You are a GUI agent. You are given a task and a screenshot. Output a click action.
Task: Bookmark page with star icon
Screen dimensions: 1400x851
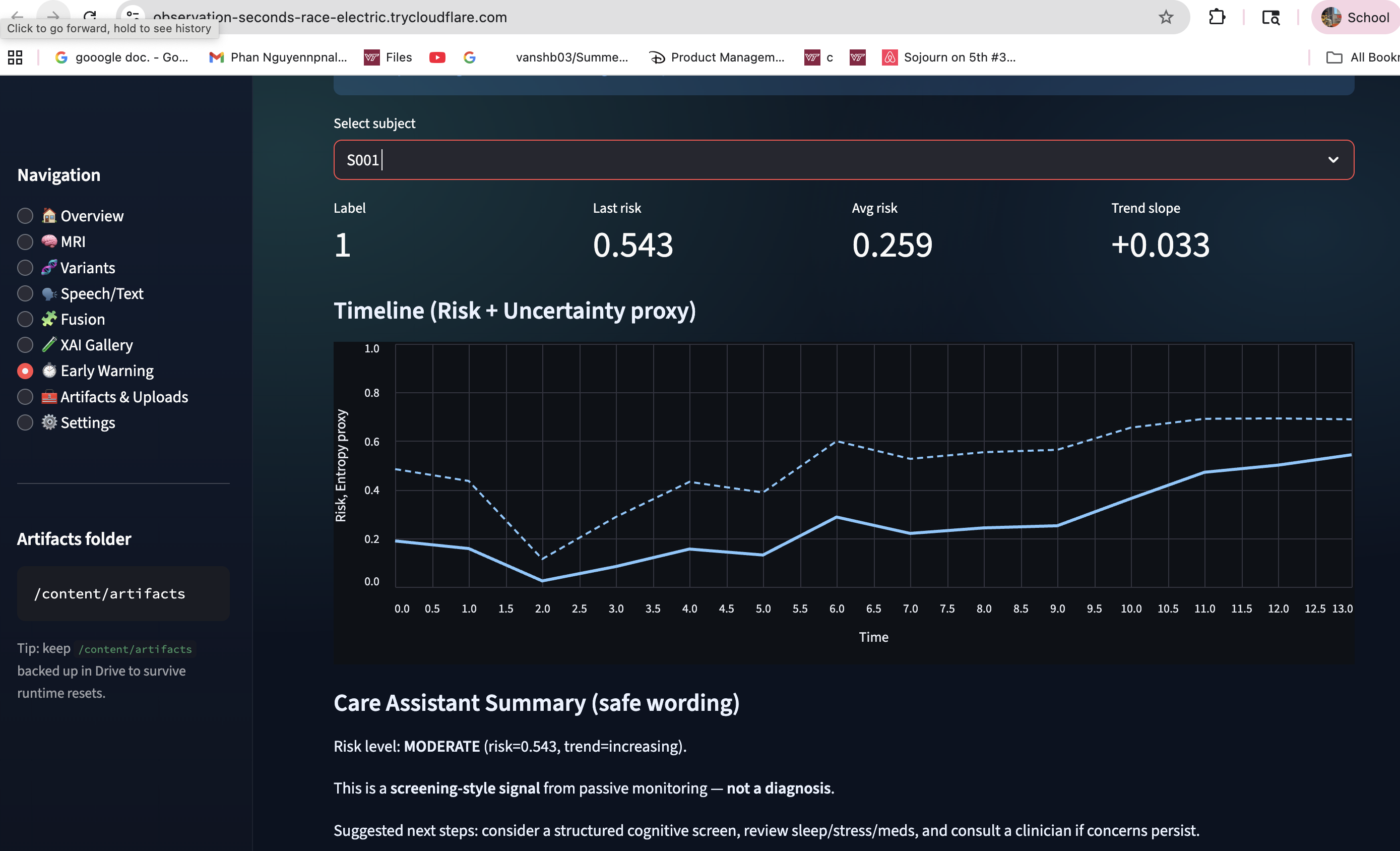1165,17
